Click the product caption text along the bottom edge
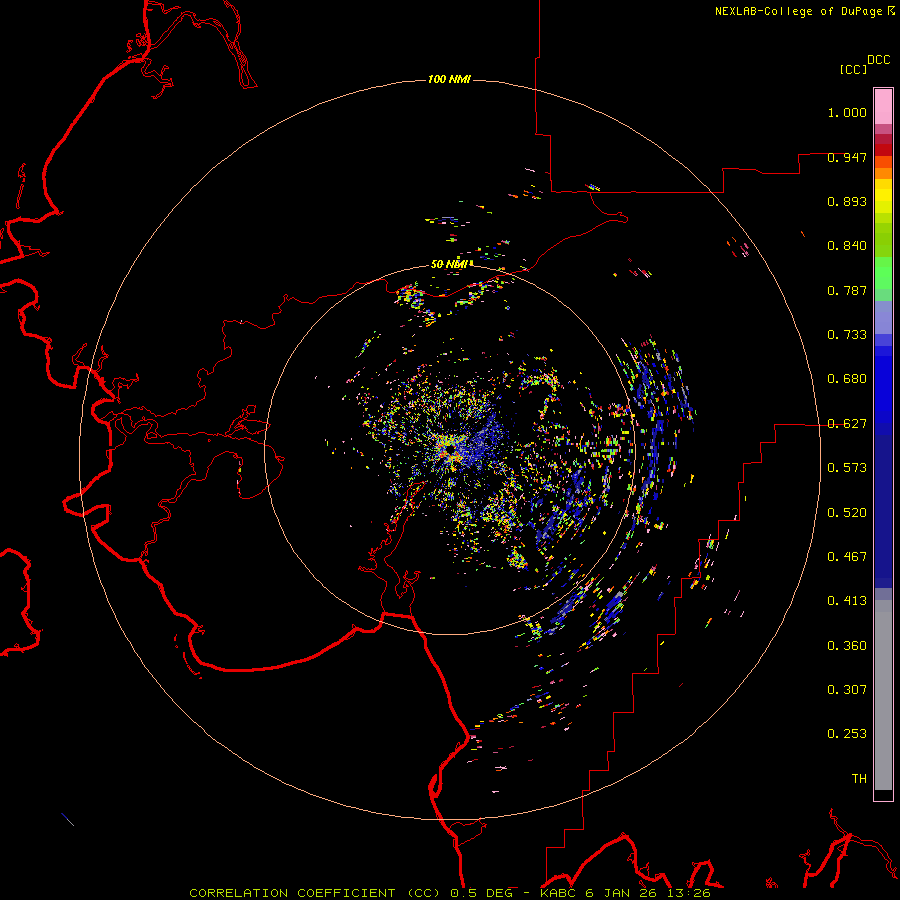Image resolution: width=900 pixels, height=900 pixels. 450,893
